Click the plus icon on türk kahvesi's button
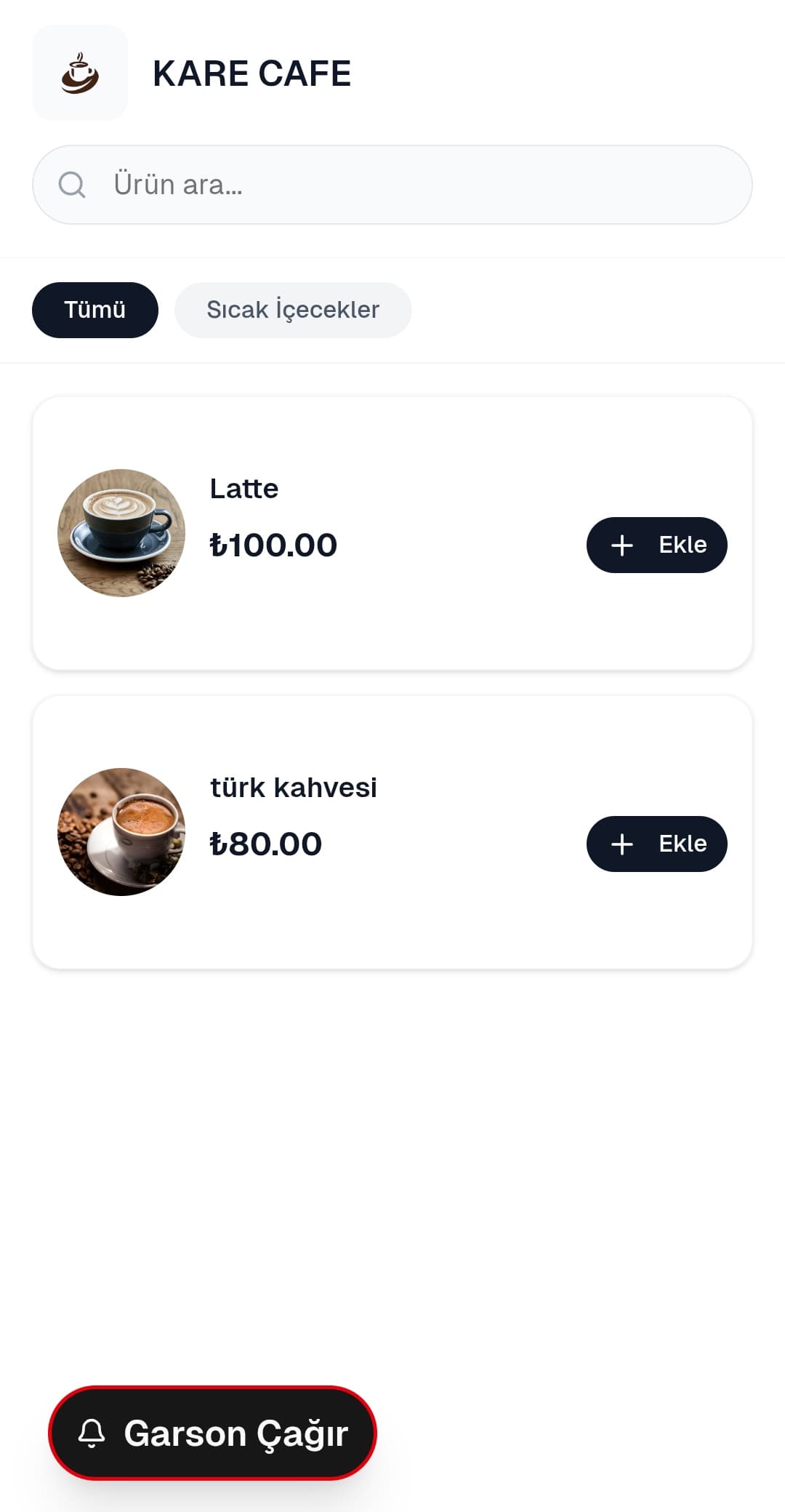 click(x=622, y=844)
